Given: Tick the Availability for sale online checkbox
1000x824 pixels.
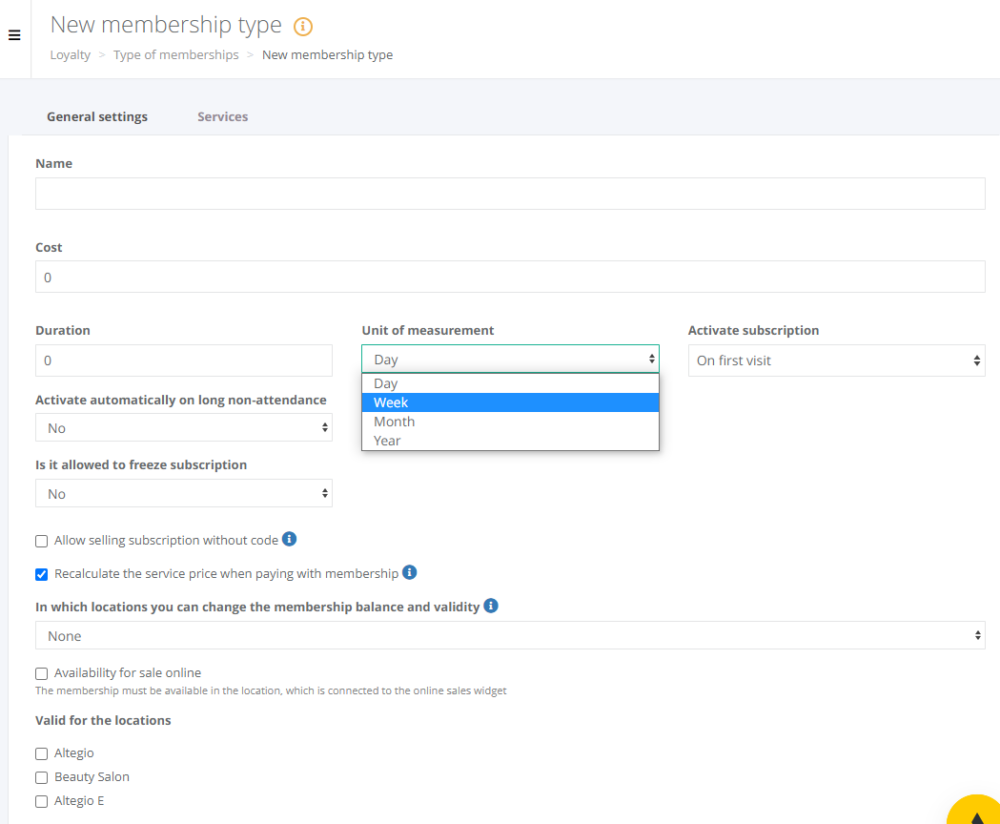Looking at the screenshot, I should point(41,673).
